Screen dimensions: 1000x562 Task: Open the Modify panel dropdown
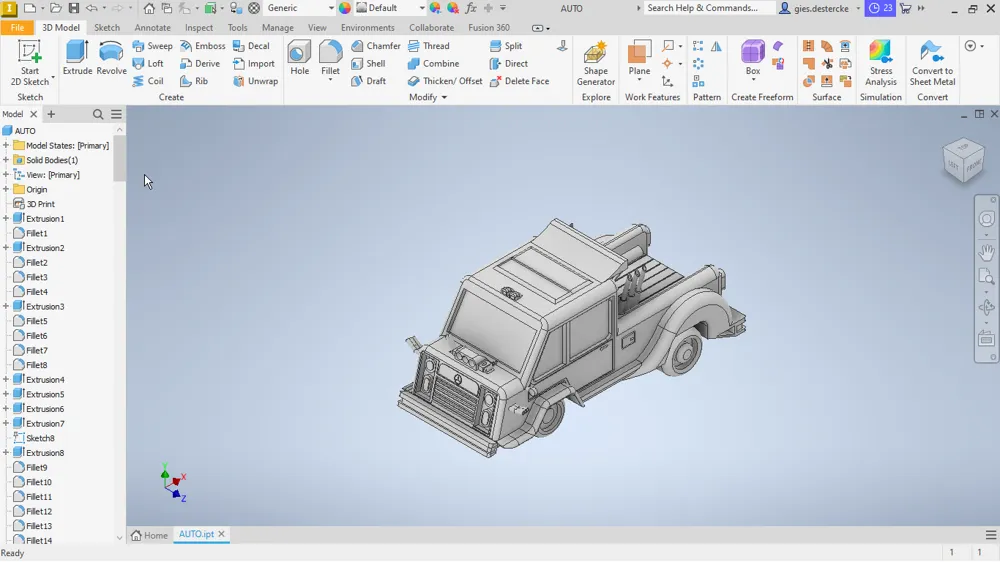428,98
